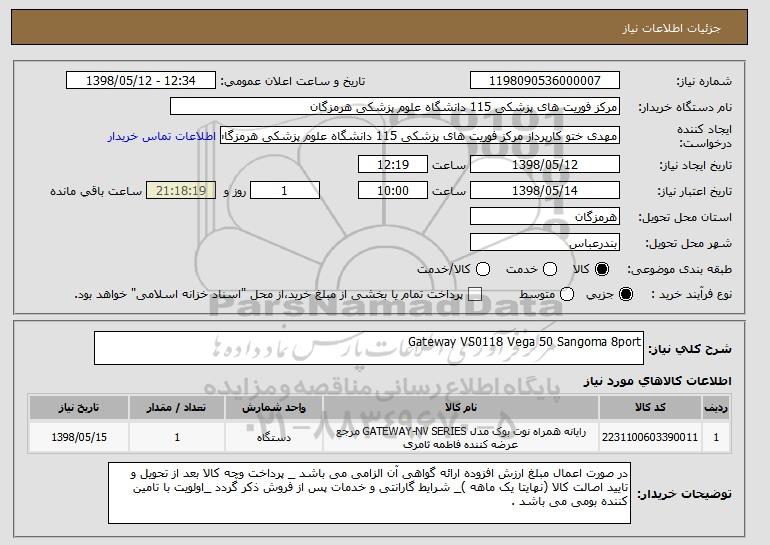Click the Gateway VS0118 description box
This screenshot has width=770, height=545.
(369, 348)
